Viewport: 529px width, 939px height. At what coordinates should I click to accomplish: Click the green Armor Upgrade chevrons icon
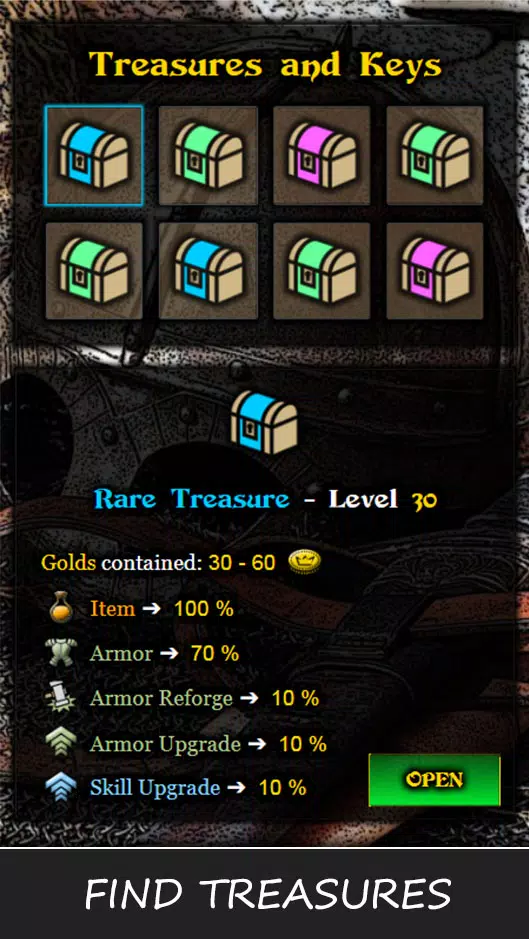pyautogui.click(x=61, y=743)
